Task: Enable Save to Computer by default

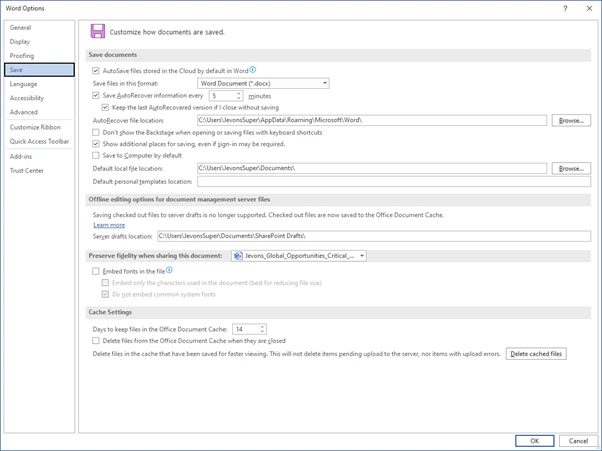Action: pos(96,155)
